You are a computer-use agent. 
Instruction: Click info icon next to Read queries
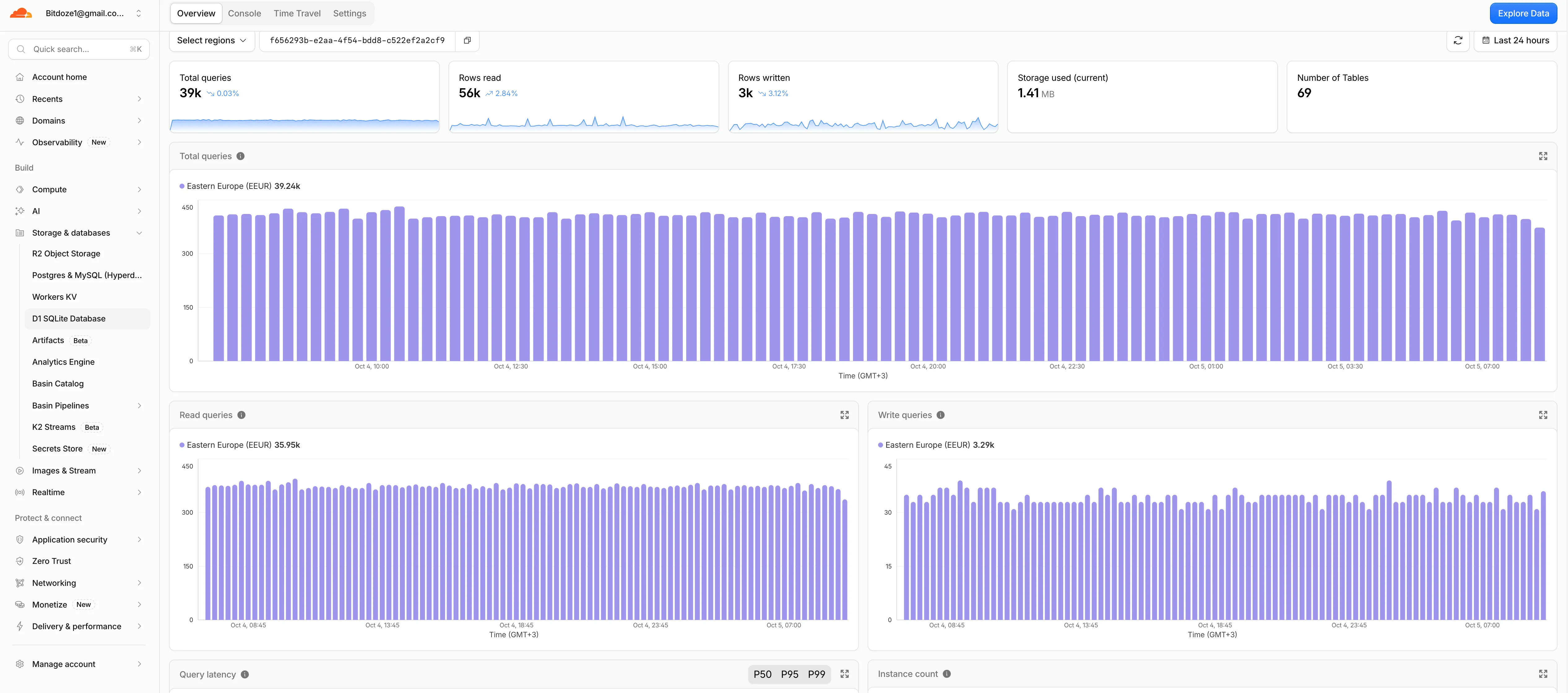pyautogui.click(x=242, y=415)
